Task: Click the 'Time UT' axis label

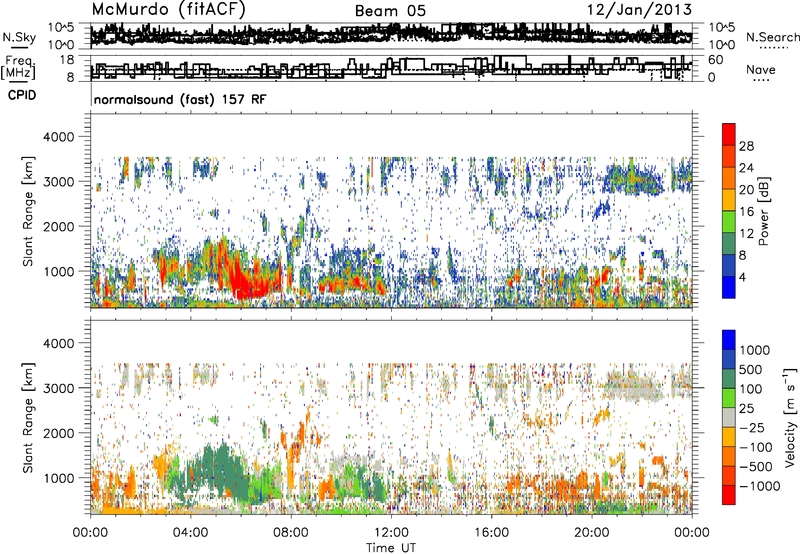Action: (391, 547)
